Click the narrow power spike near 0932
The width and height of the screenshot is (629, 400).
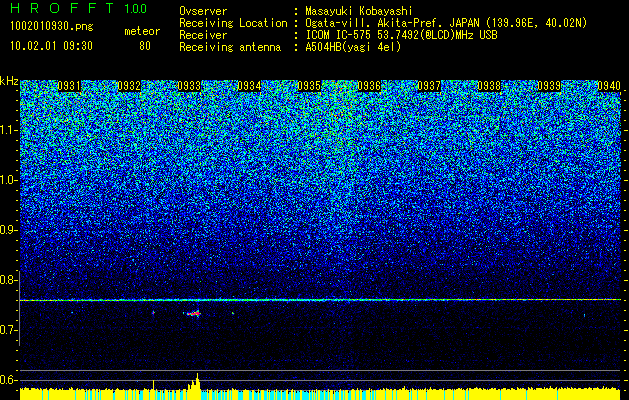click(154, 384)
